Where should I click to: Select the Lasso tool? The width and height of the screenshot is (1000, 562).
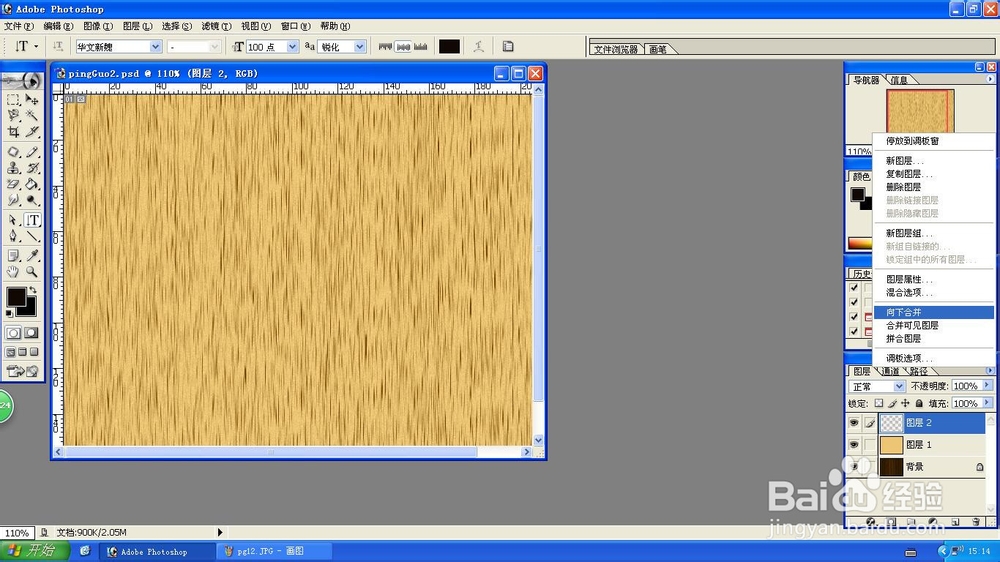click(13, 115)
